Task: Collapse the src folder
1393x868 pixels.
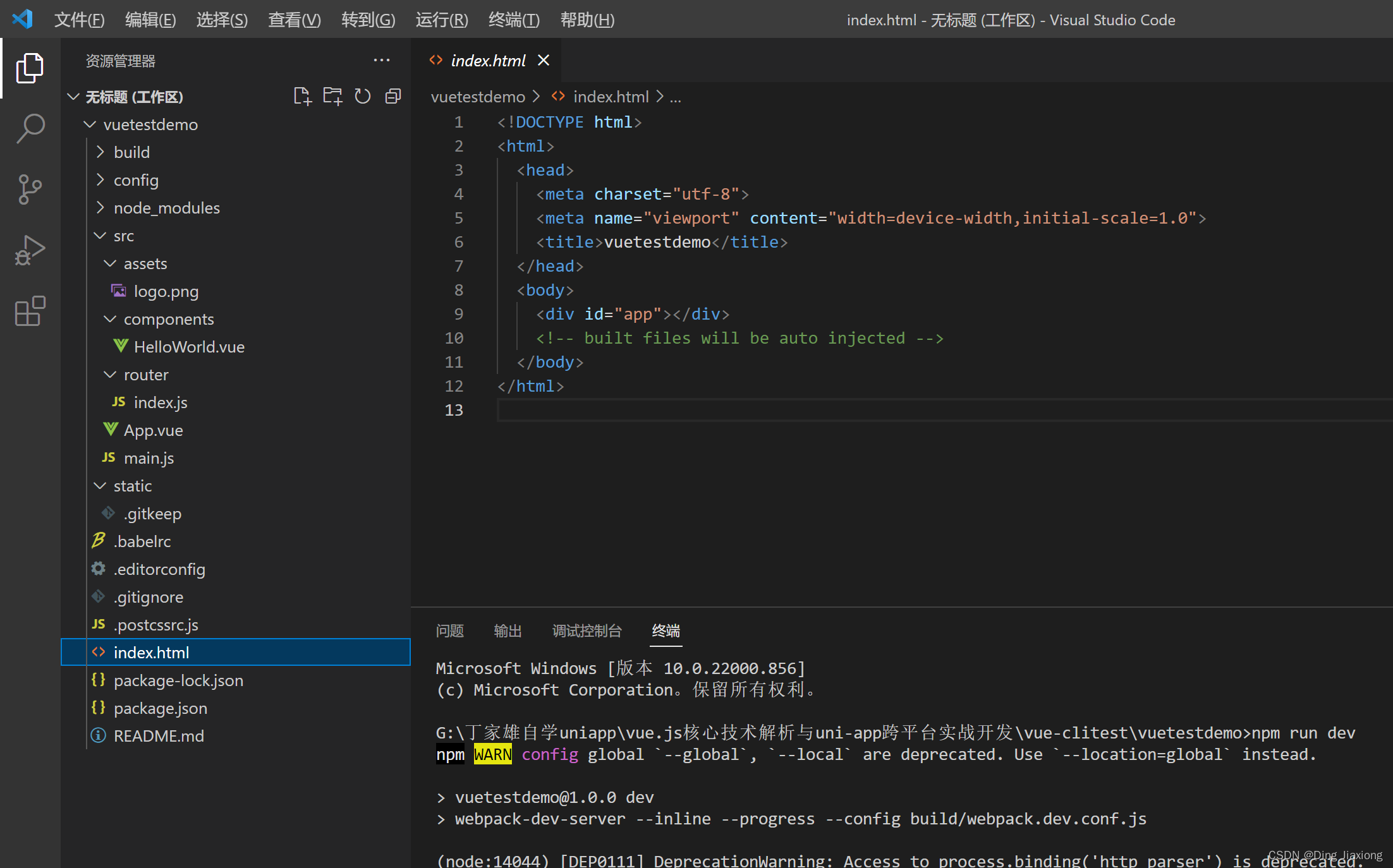Action: point(123,236)
